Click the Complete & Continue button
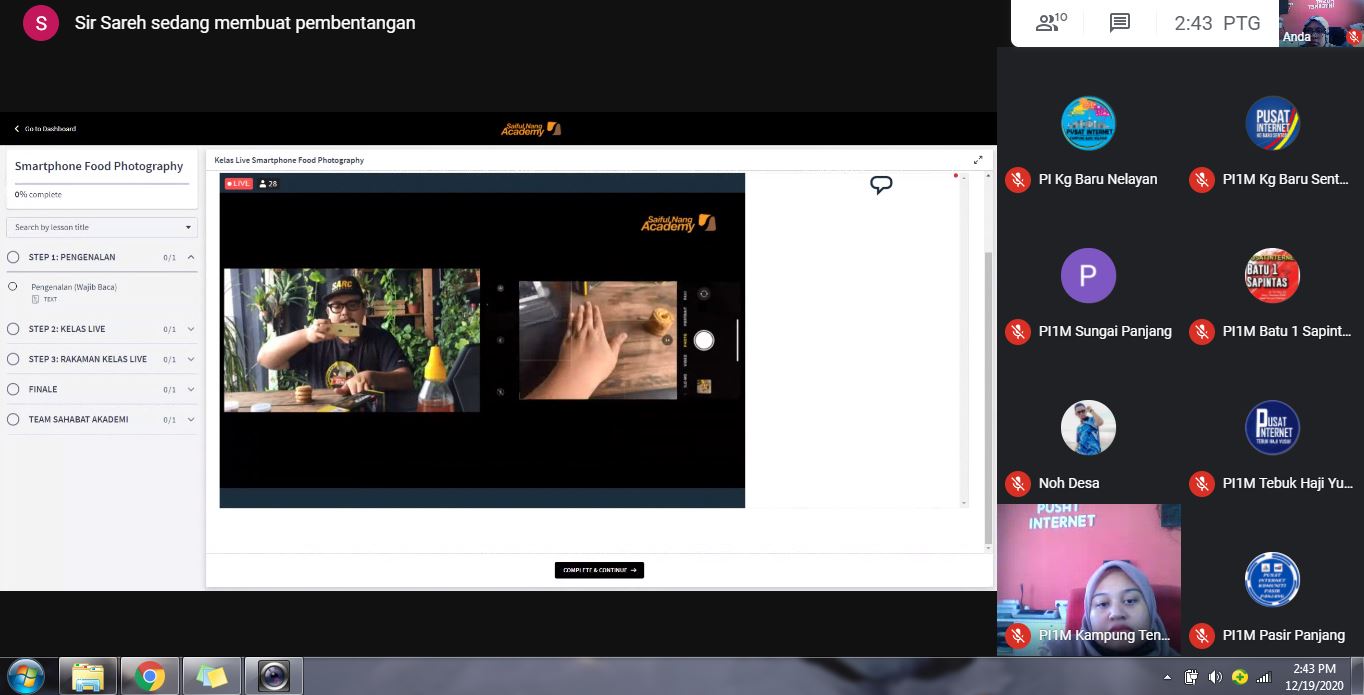The height and width of the screenshot is (695, 1364). point(599,570)
